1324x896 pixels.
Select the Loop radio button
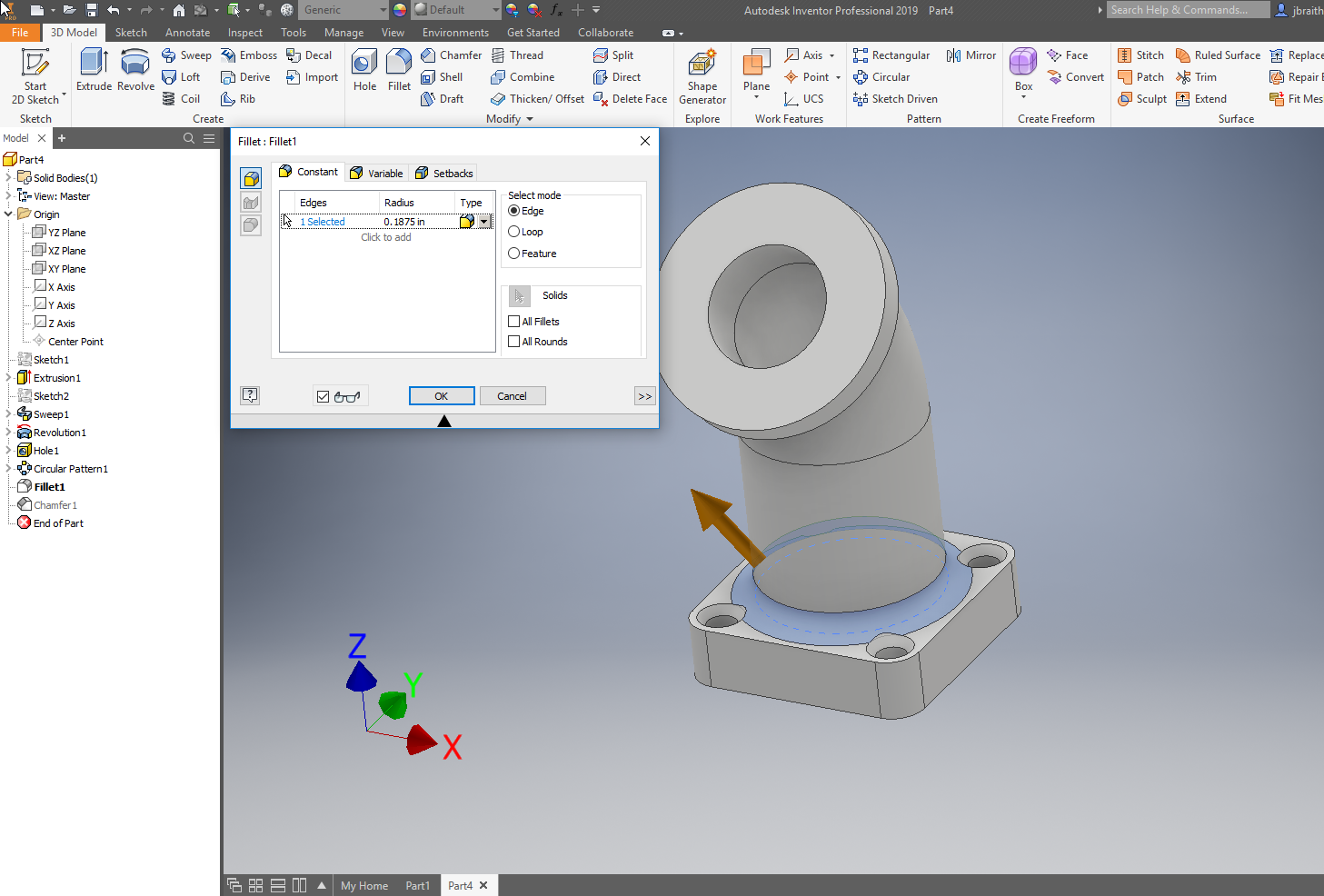click(514, 232)
